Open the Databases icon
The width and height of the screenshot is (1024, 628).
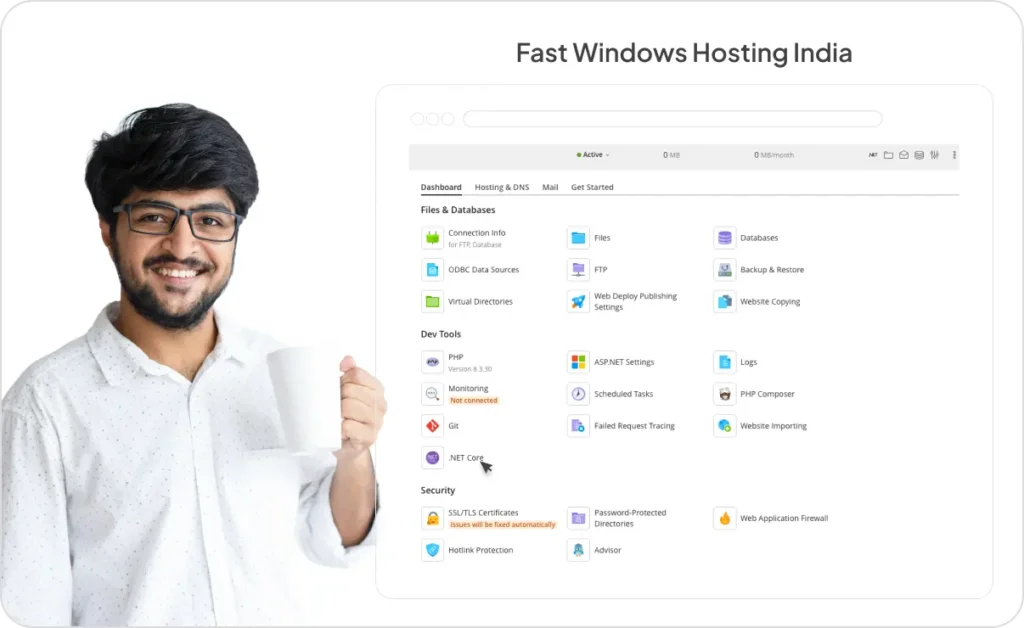[724, 237]
